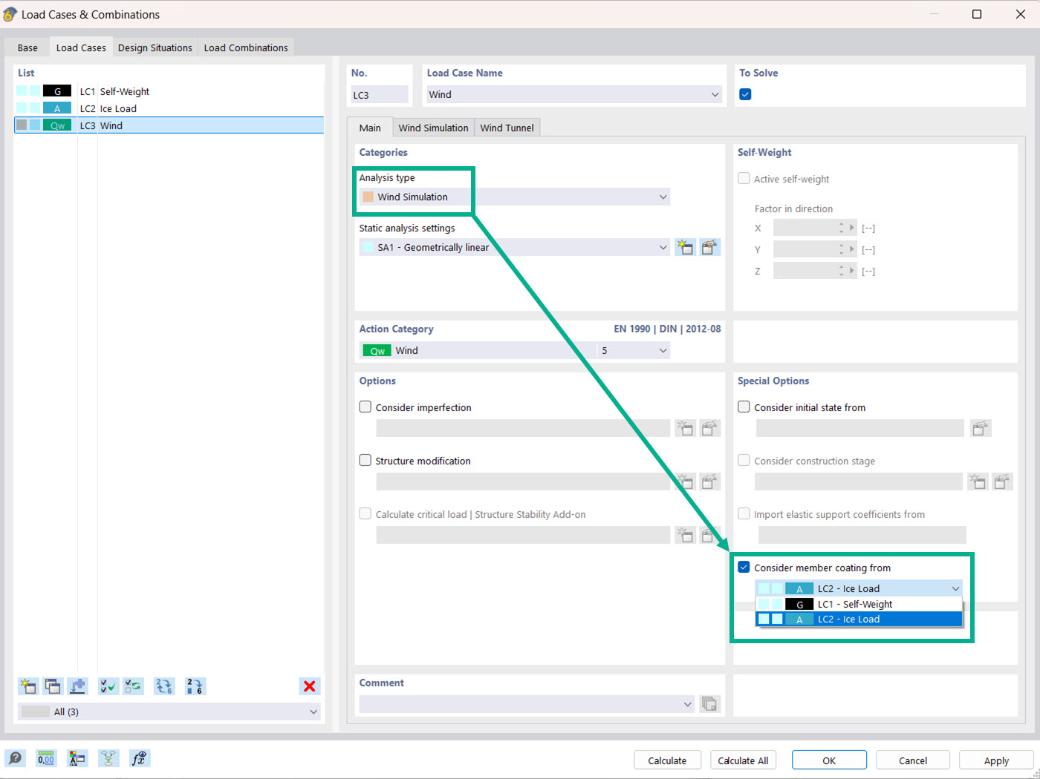
Task: Toggle Active self-weight checkbox
Action: coord(744,178)
